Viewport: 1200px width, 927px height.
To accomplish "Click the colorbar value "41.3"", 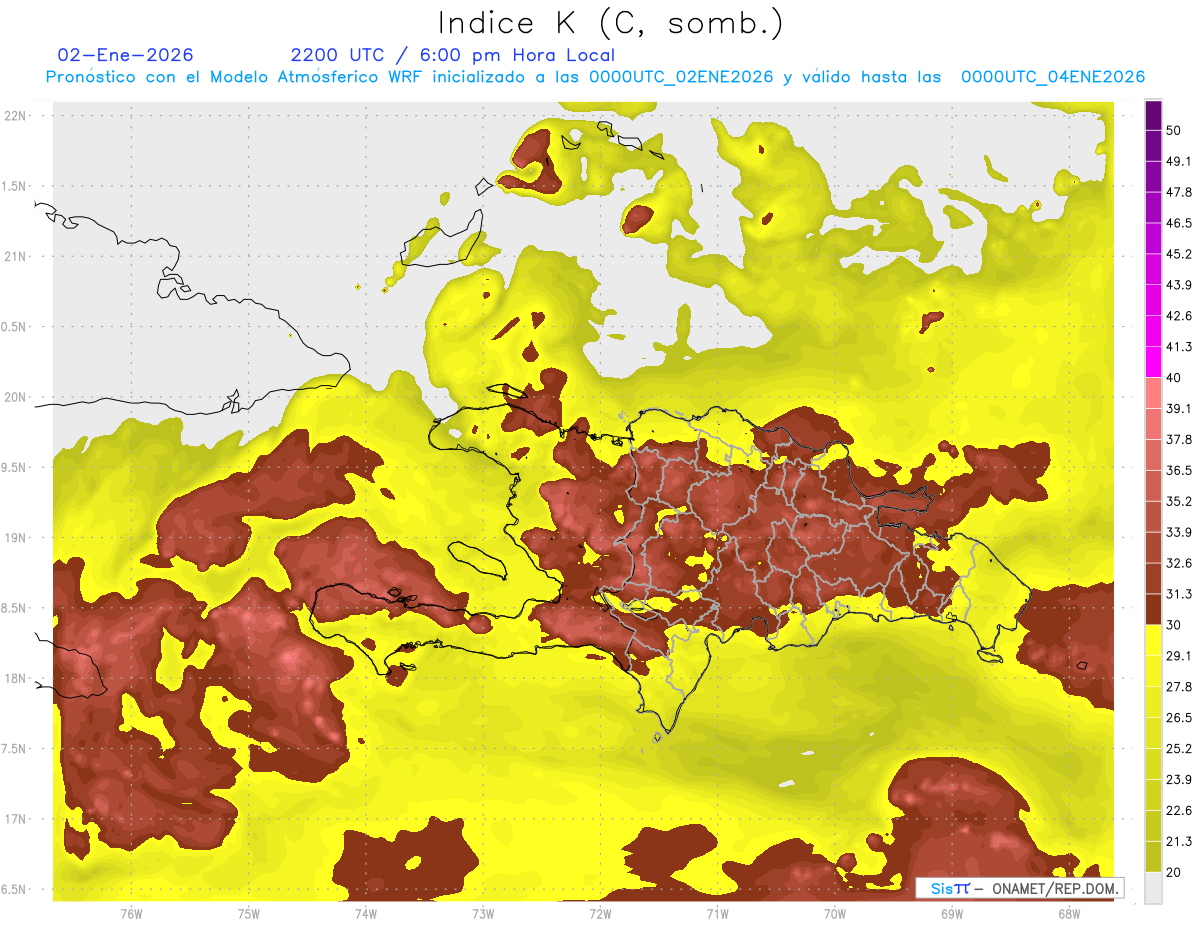I will coord(1179,347).
